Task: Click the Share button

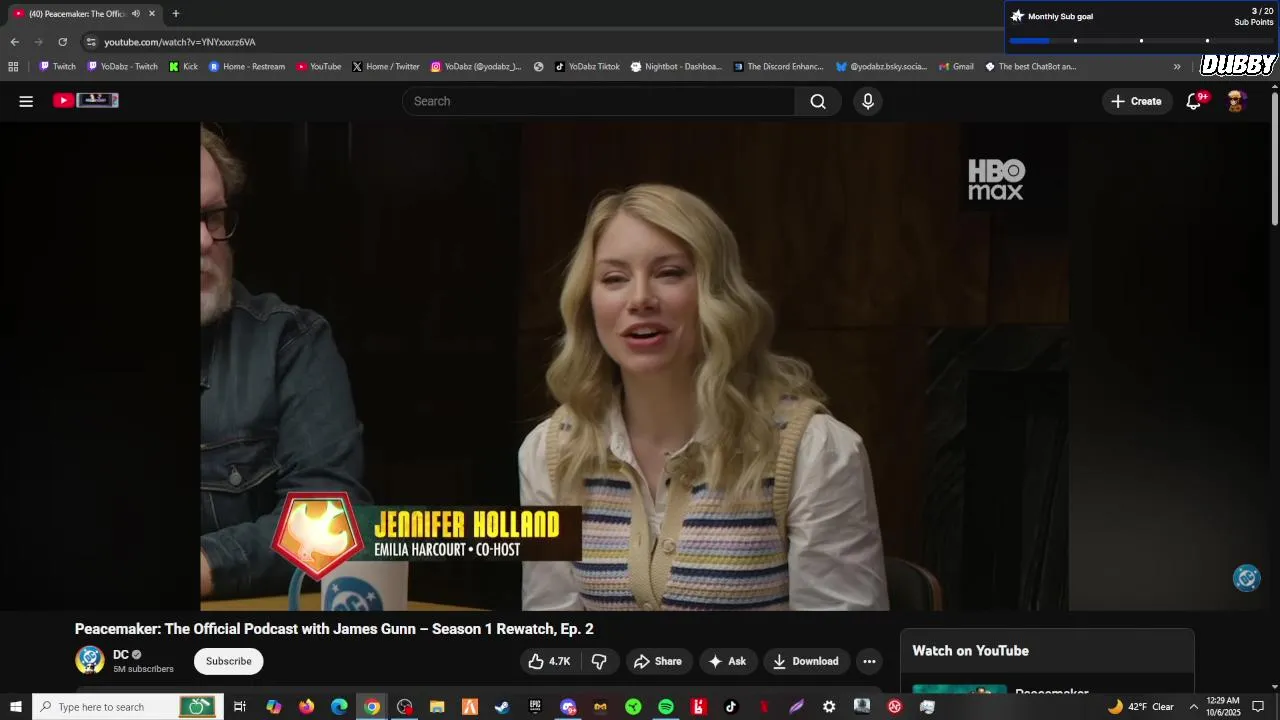Action: (x=657, y=661)
